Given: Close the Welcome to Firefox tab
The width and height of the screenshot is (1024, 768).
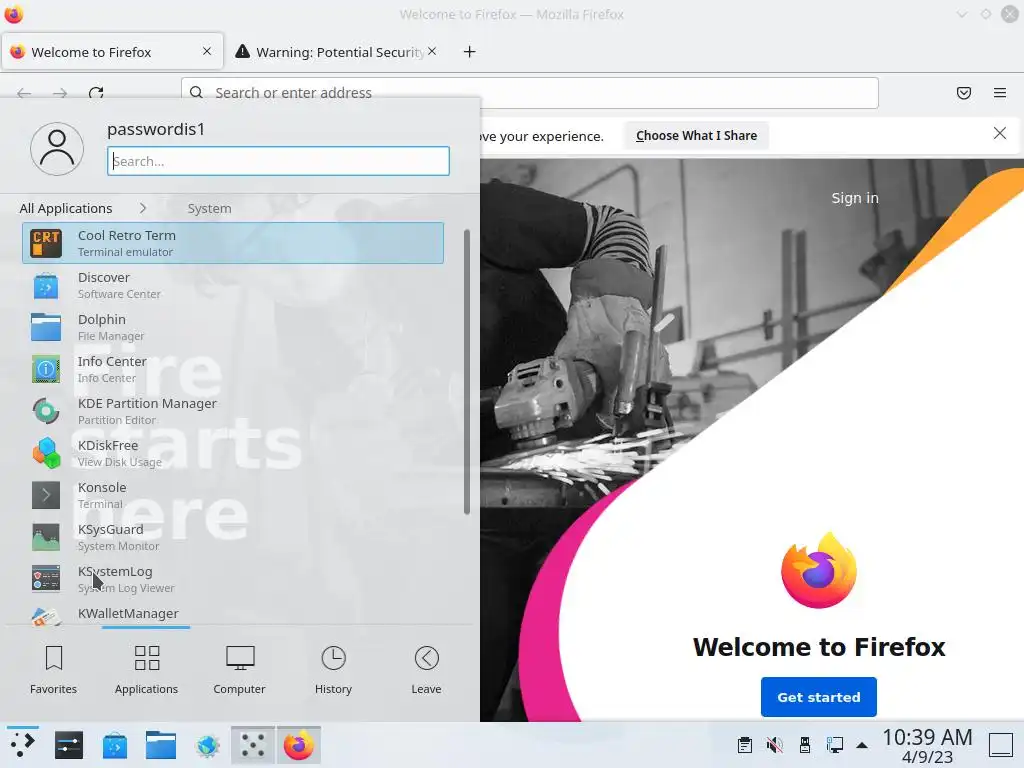Looking at the screenshot, I should click(207, 51).
